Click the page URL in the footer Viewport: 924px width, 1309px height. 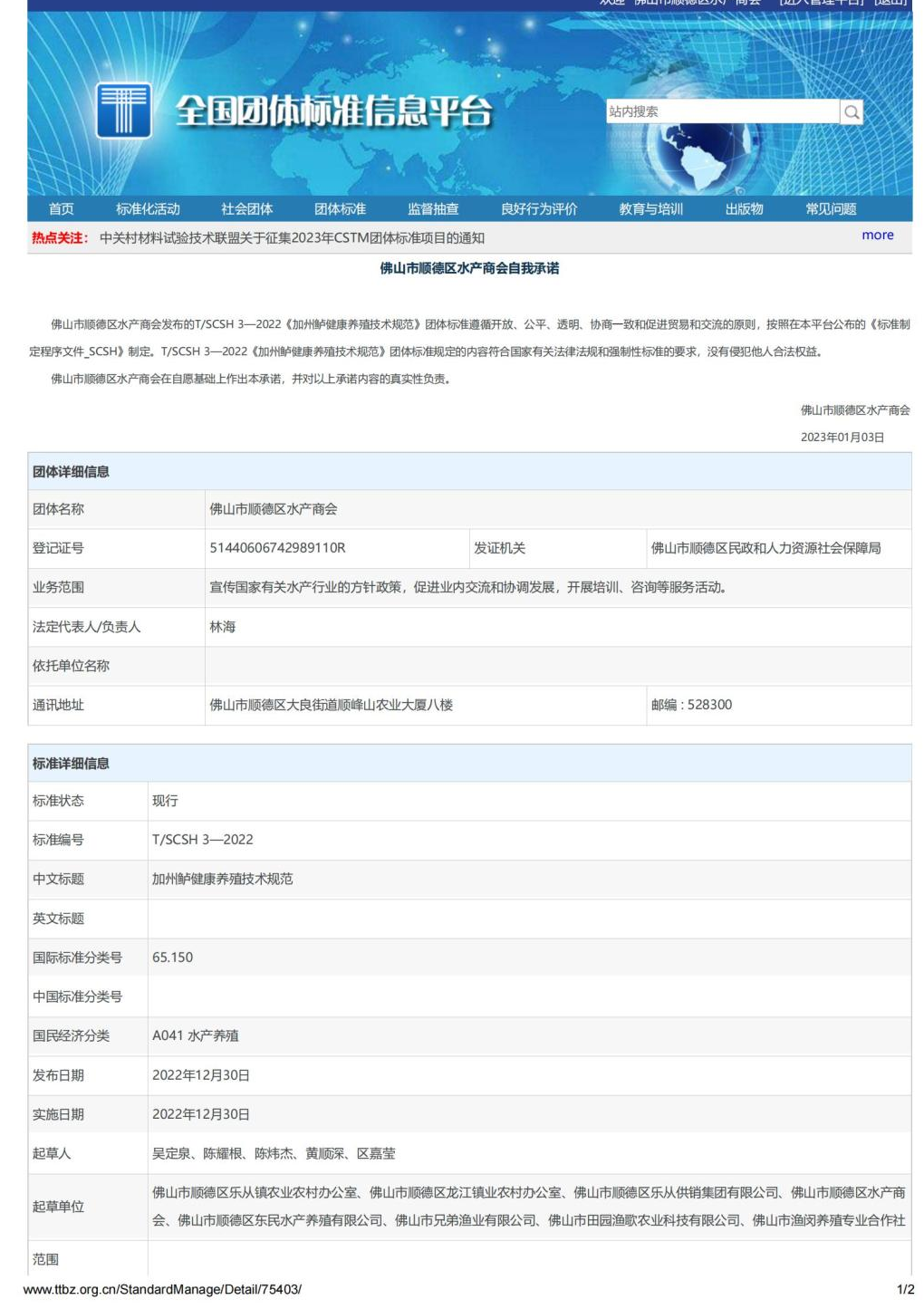coord(162,1289)
